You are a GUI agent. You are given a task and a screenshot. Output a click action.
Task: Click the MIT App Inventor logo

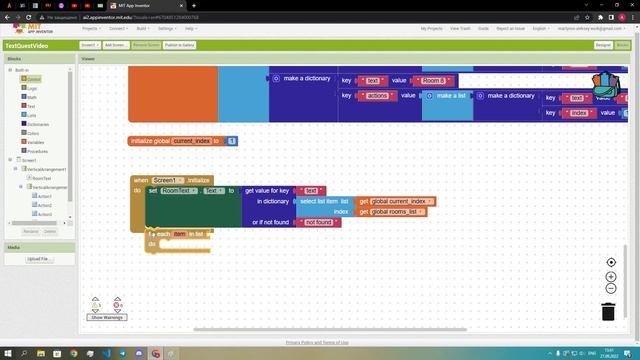coord(33,29)
